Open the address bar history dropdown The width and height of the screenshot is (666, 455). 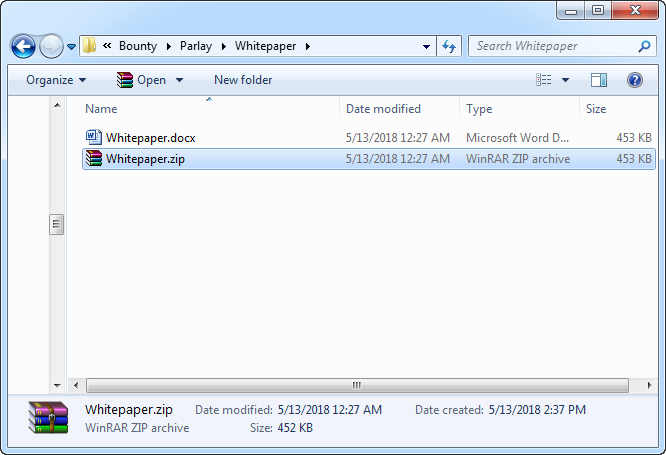pos(426,46)
